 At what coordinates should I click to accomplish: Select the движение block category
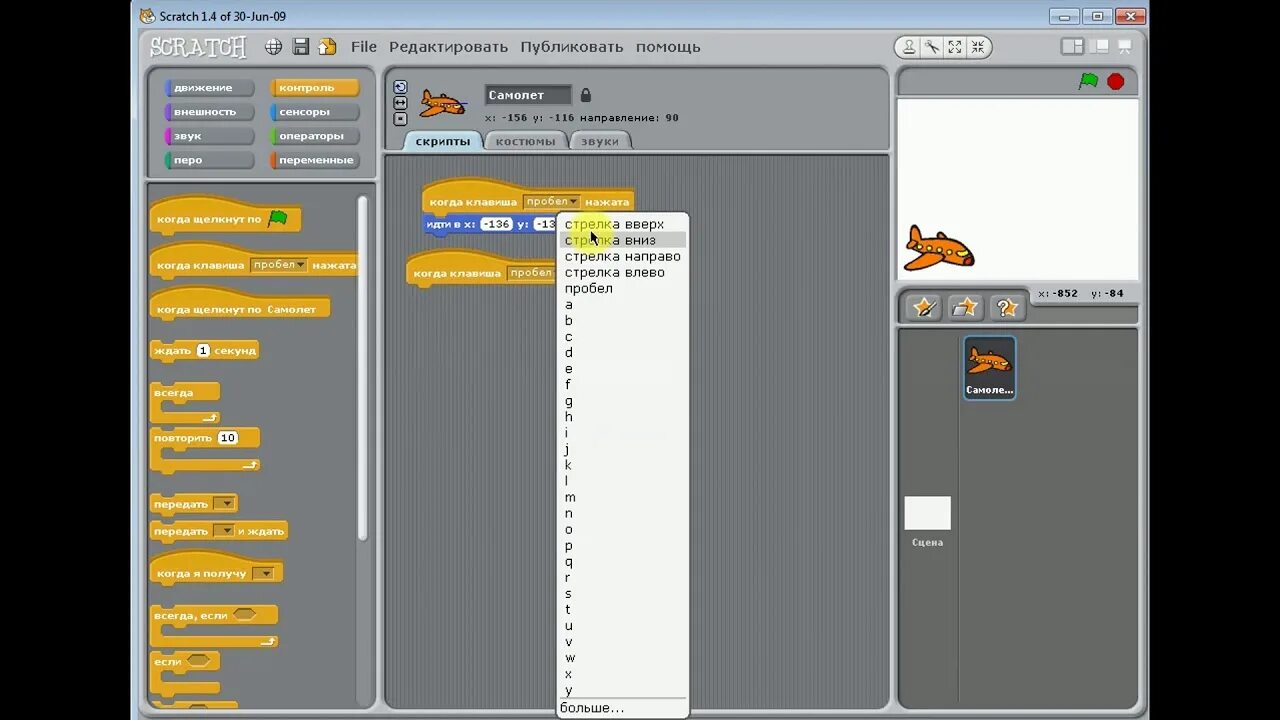[x=209, y=88]
